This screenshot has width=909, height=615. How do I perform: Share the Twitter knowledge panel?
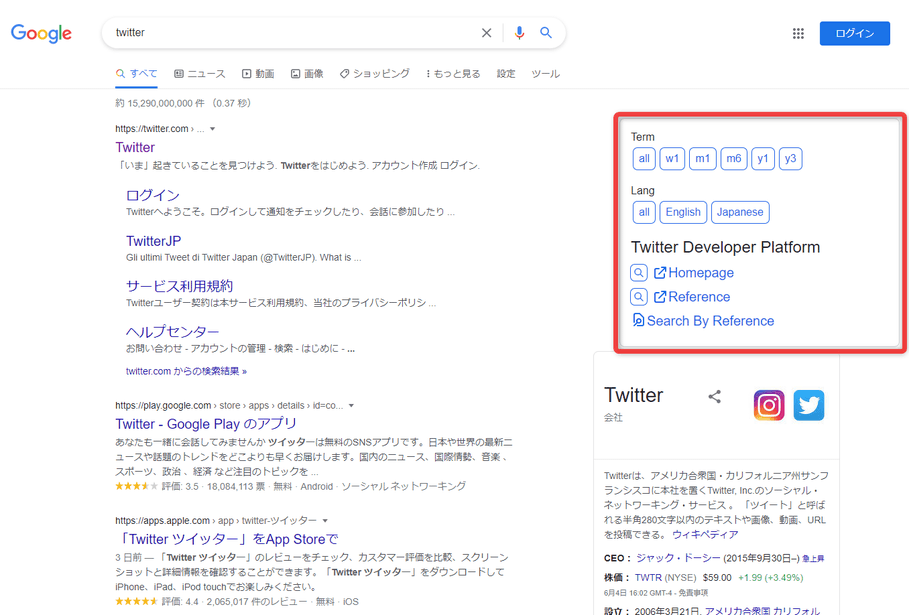click(714, 396)
